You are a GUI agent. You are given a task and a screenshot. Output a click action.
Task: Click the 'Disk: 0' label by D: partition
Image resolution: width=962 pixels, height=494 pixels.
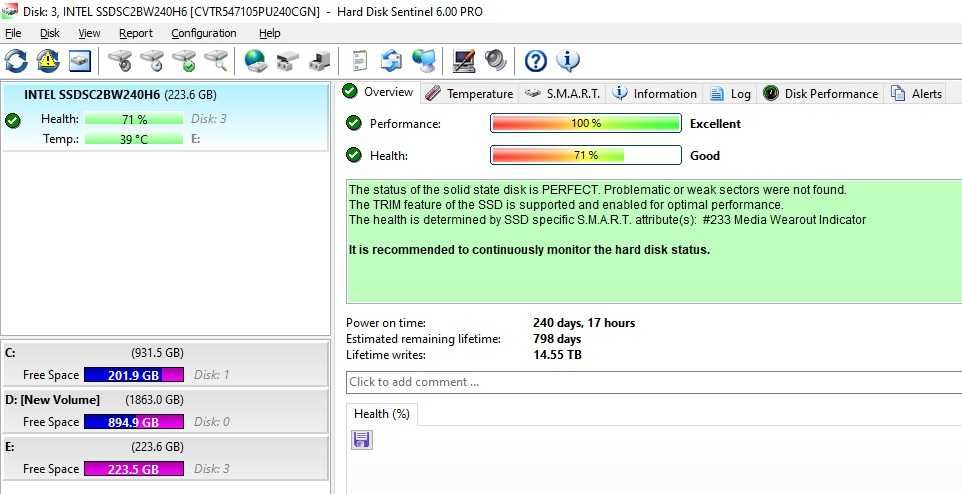(x=212, y=422)
